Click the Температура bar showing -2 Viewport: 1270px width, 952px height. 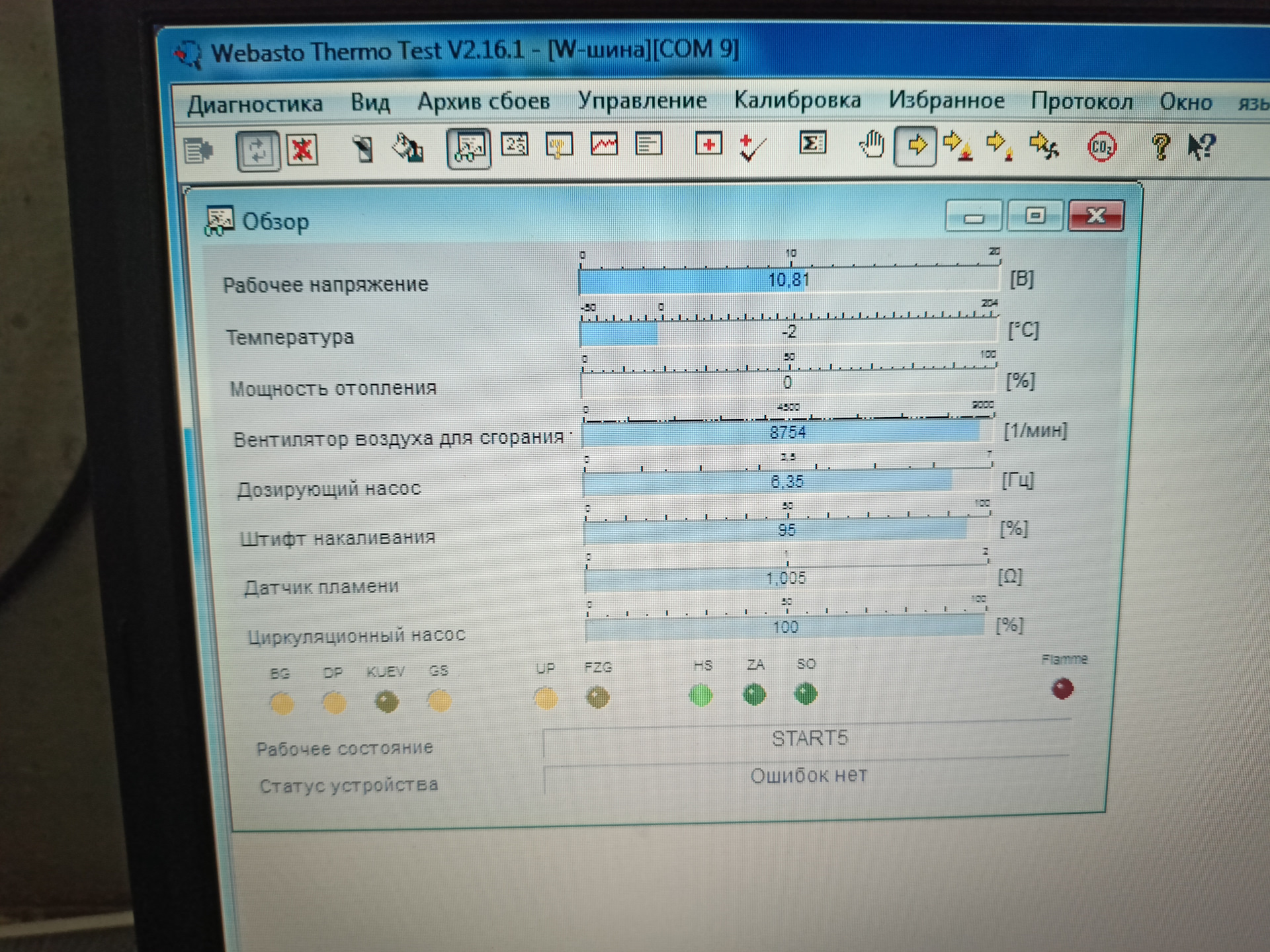(x=788, y=332)
